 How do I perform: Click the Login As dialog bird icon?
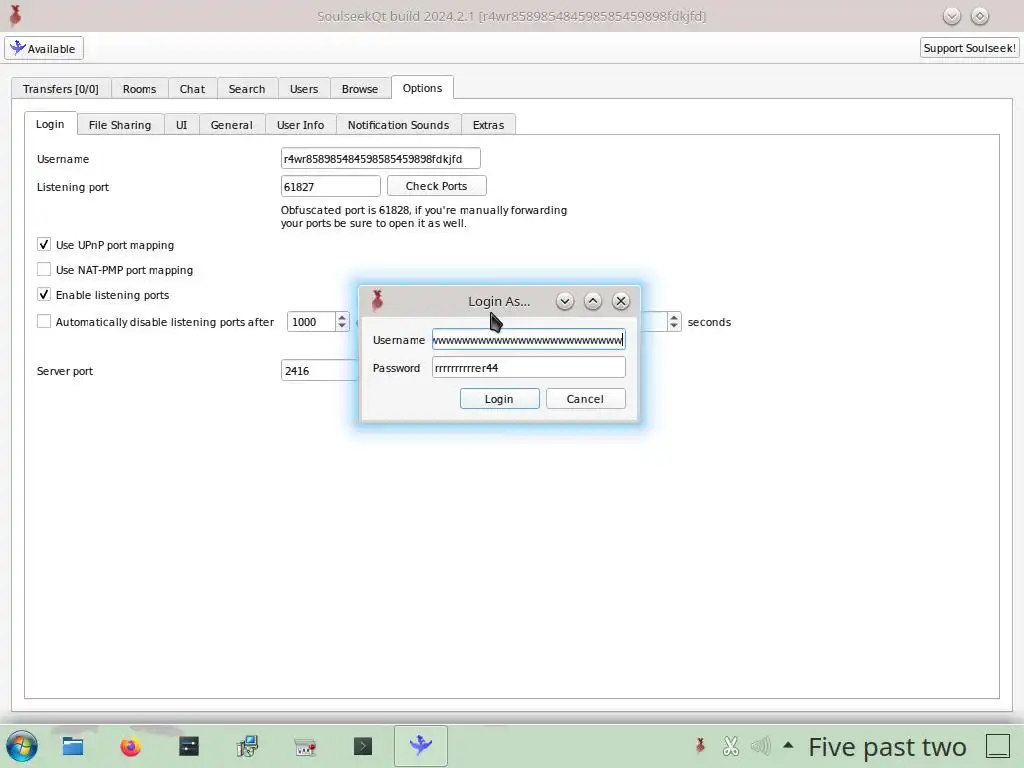coord(377,300)
